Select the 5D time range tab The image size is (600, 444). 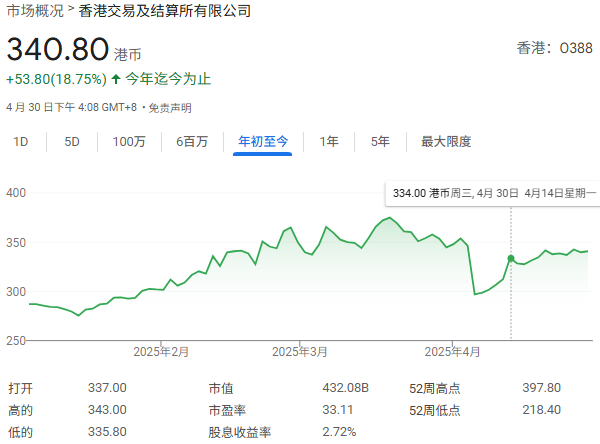[72, 142]
